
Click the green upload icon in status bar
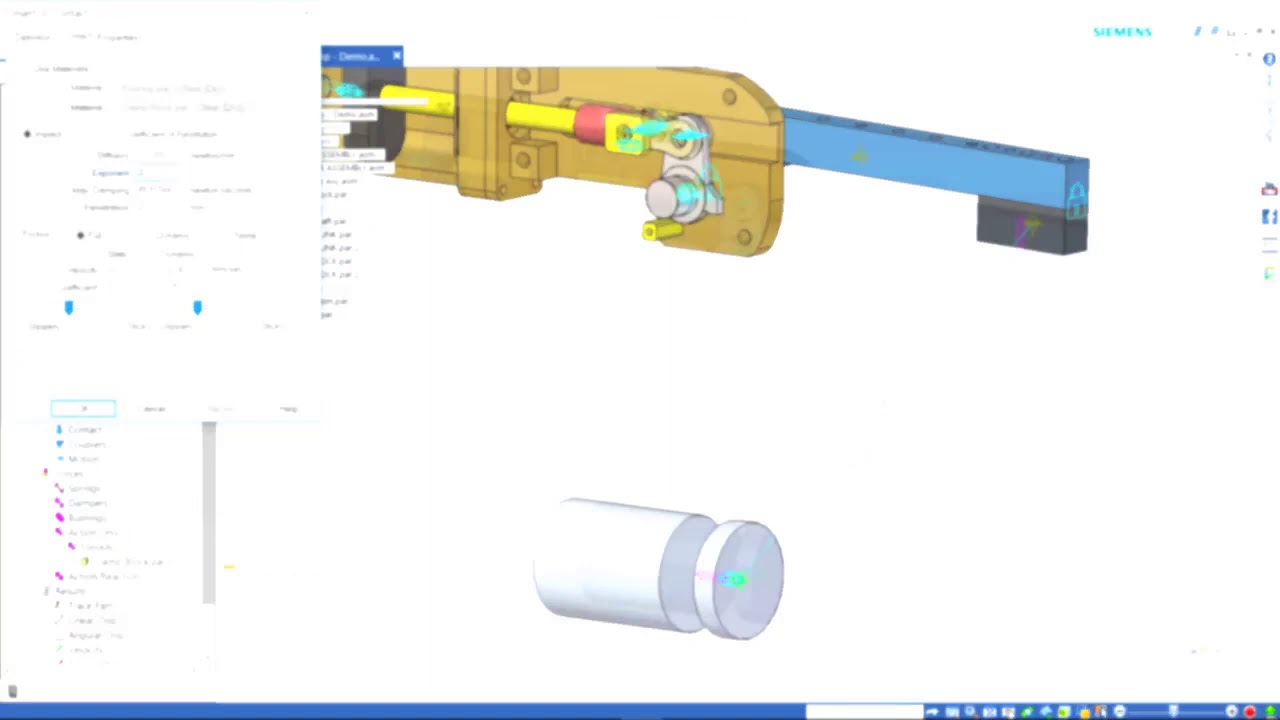coord(1270,711)
